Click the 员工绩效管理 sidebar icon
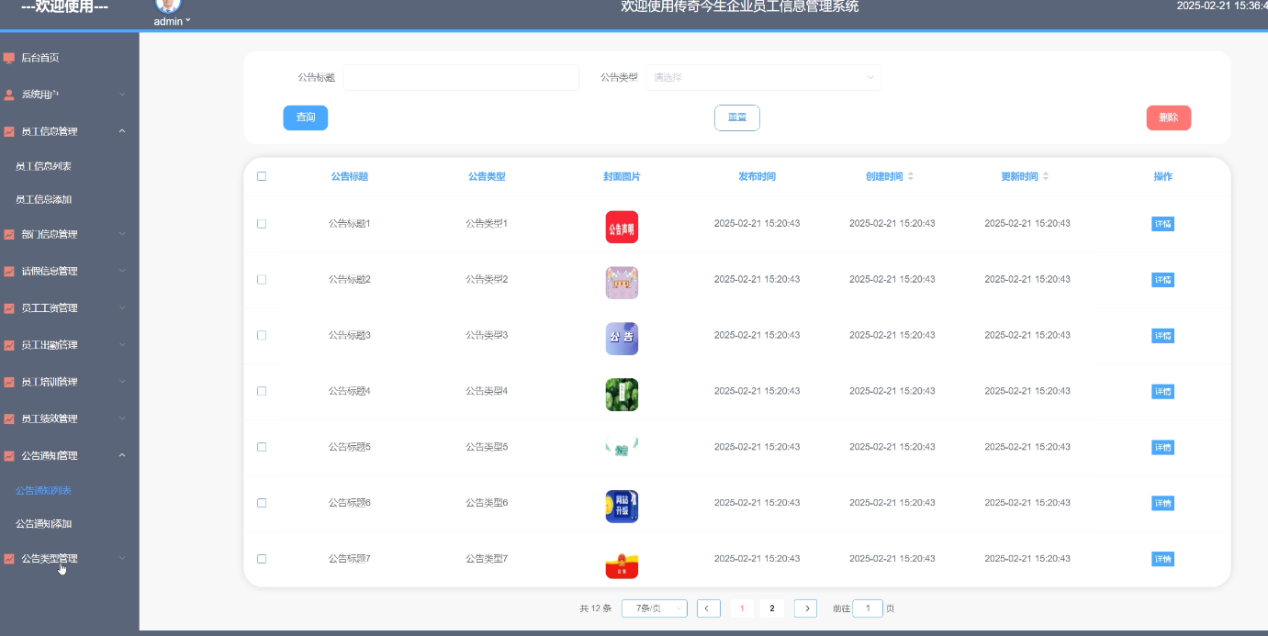Viewport: 1268px width, 636px height. 9,419
